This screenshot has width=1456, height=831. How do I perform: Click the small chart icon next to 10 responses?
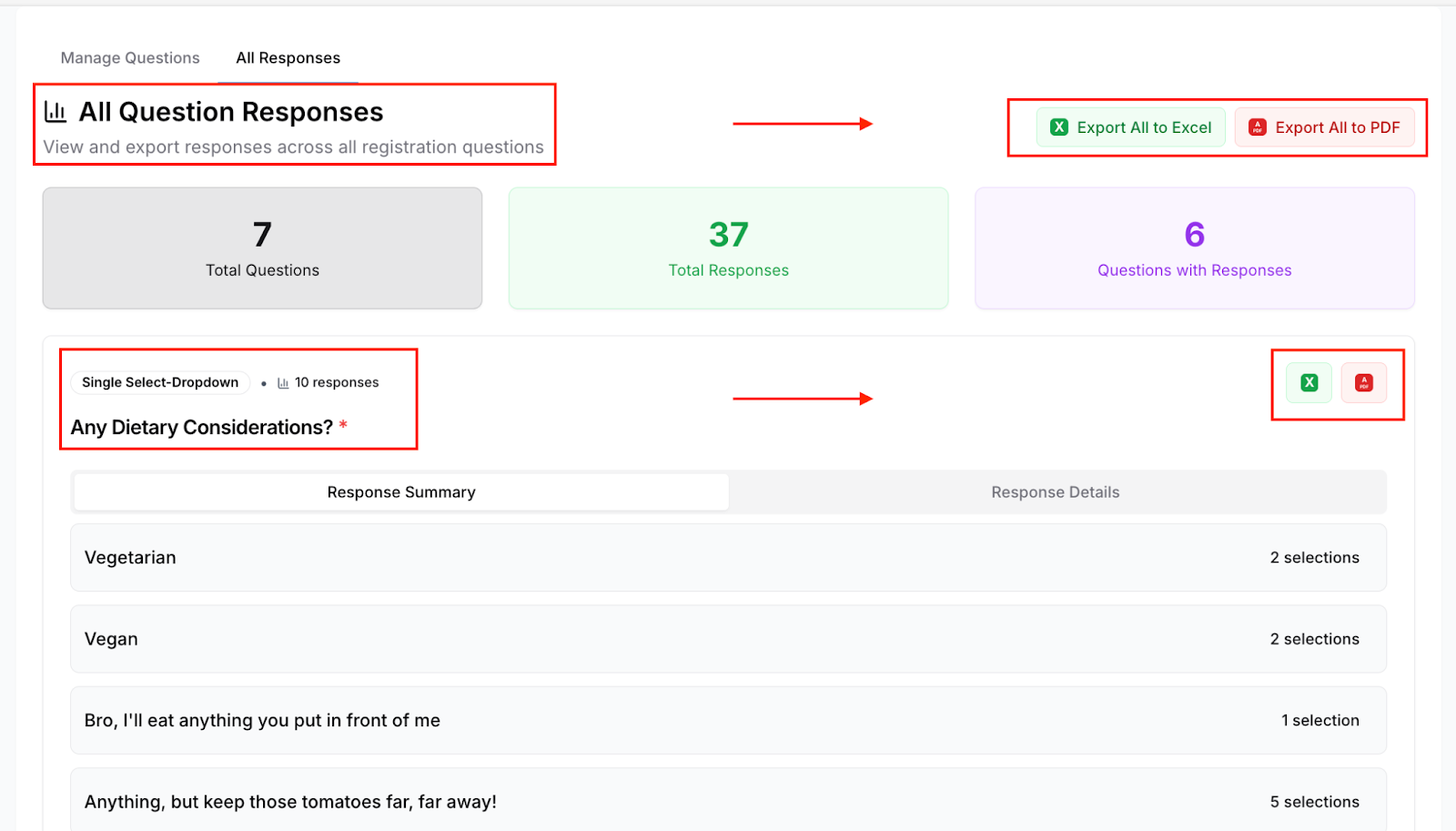(x=283, y=383)
